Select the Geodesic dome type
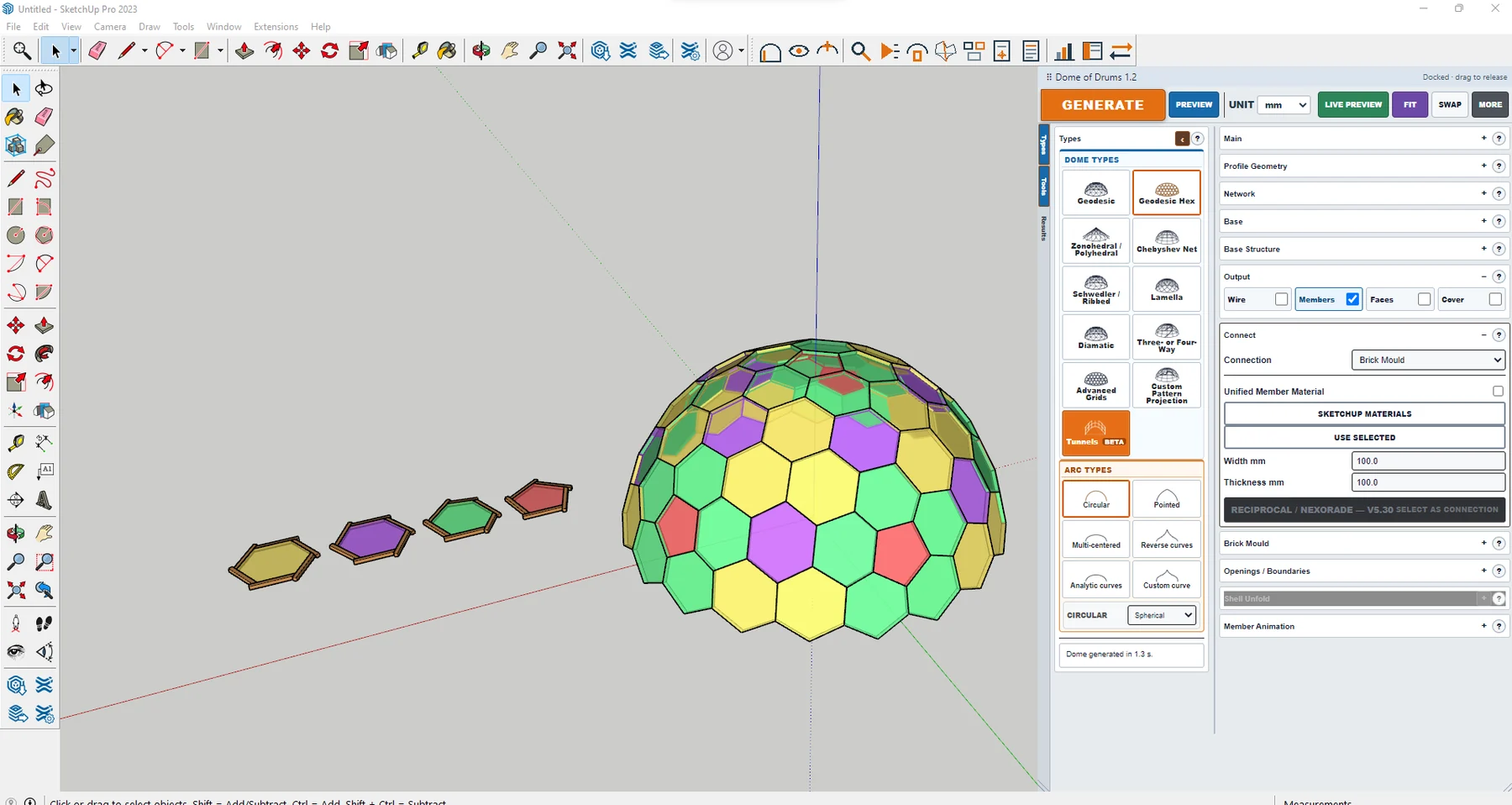 pyautogui.click(x=1096, y=193)
